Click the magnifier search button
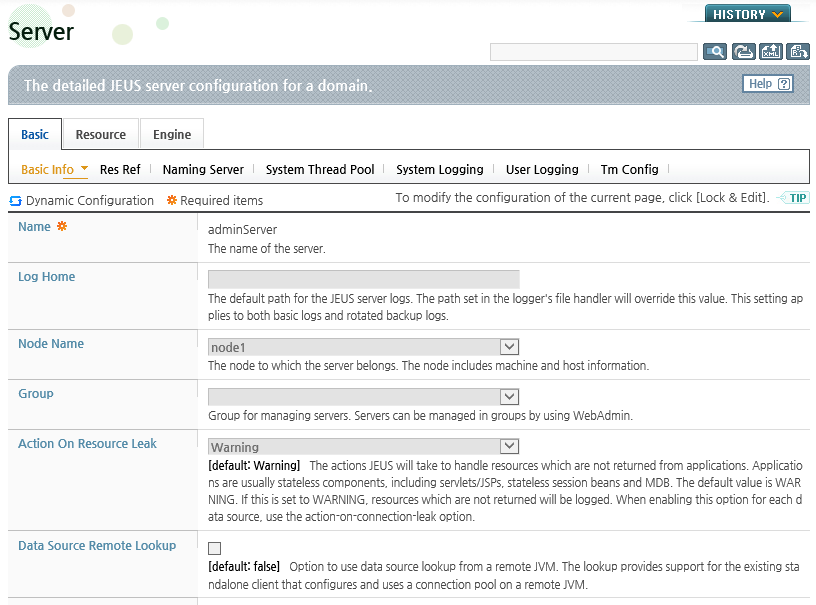This screenshot has height=605, width=816. 715,52
